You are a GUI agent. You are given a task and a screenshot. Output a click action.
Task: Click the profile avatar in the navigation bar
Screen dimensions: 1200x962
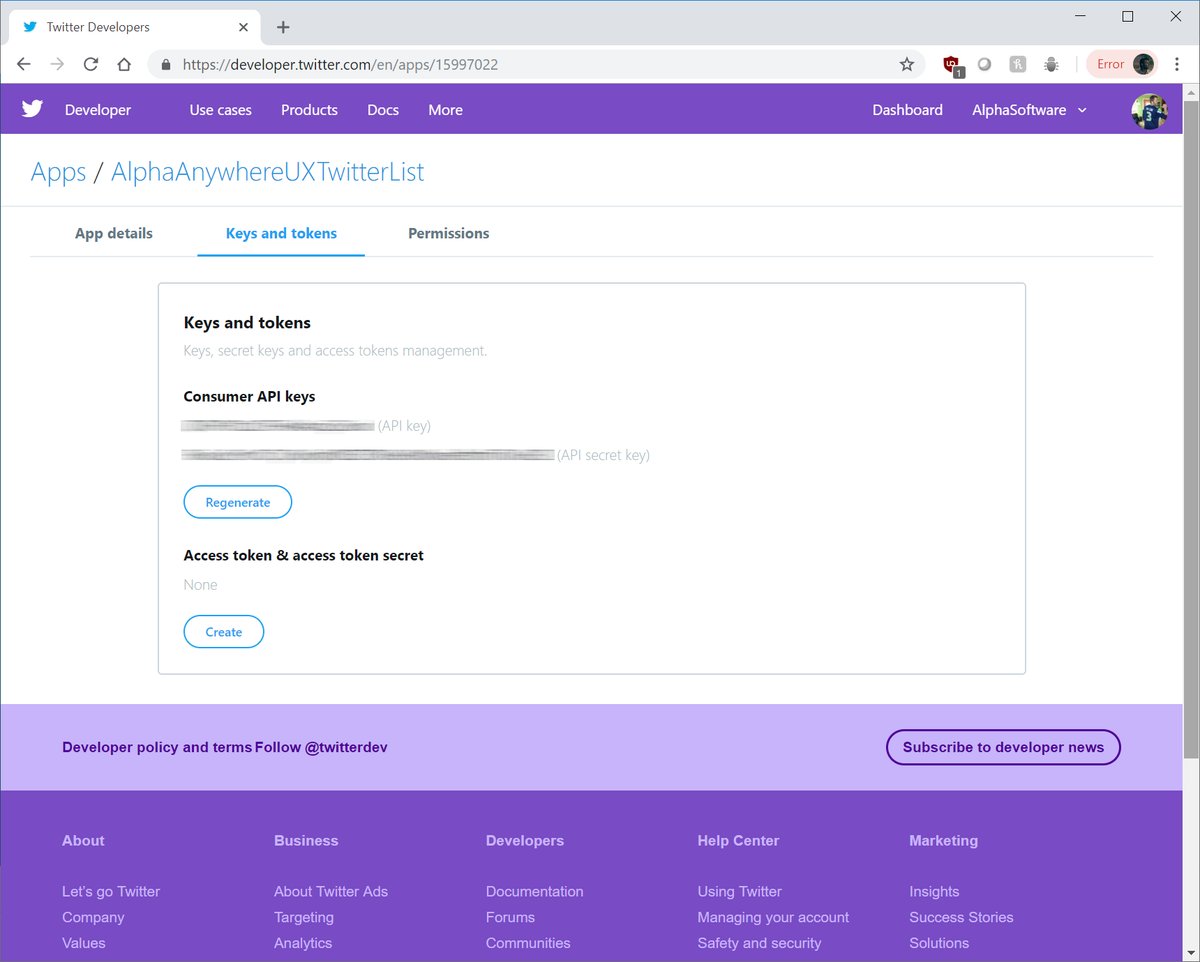click(x=1149, y=111)
